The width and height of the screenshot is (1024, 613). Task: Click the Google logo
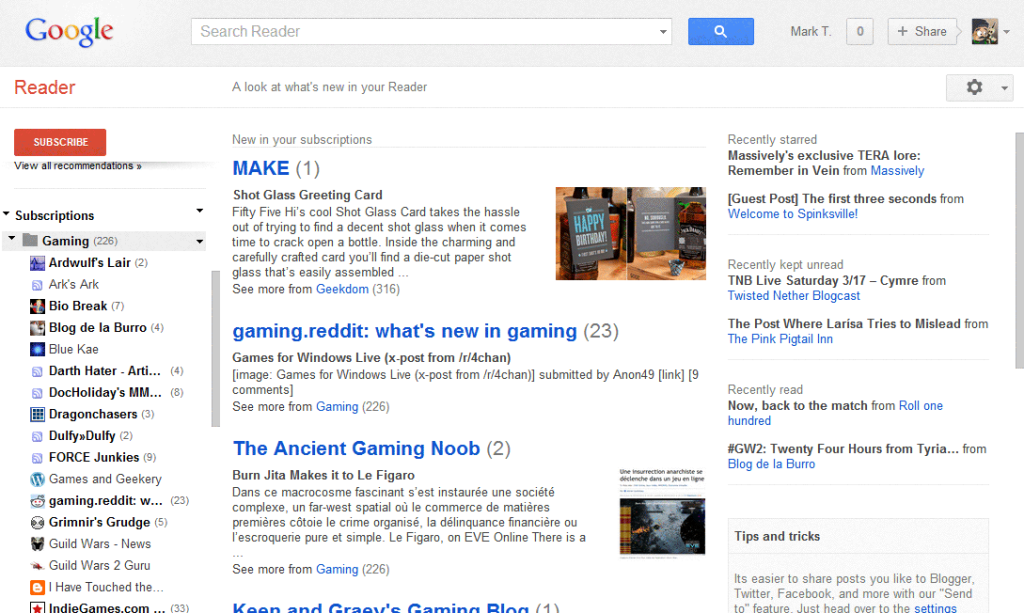(x=69, y=31)
